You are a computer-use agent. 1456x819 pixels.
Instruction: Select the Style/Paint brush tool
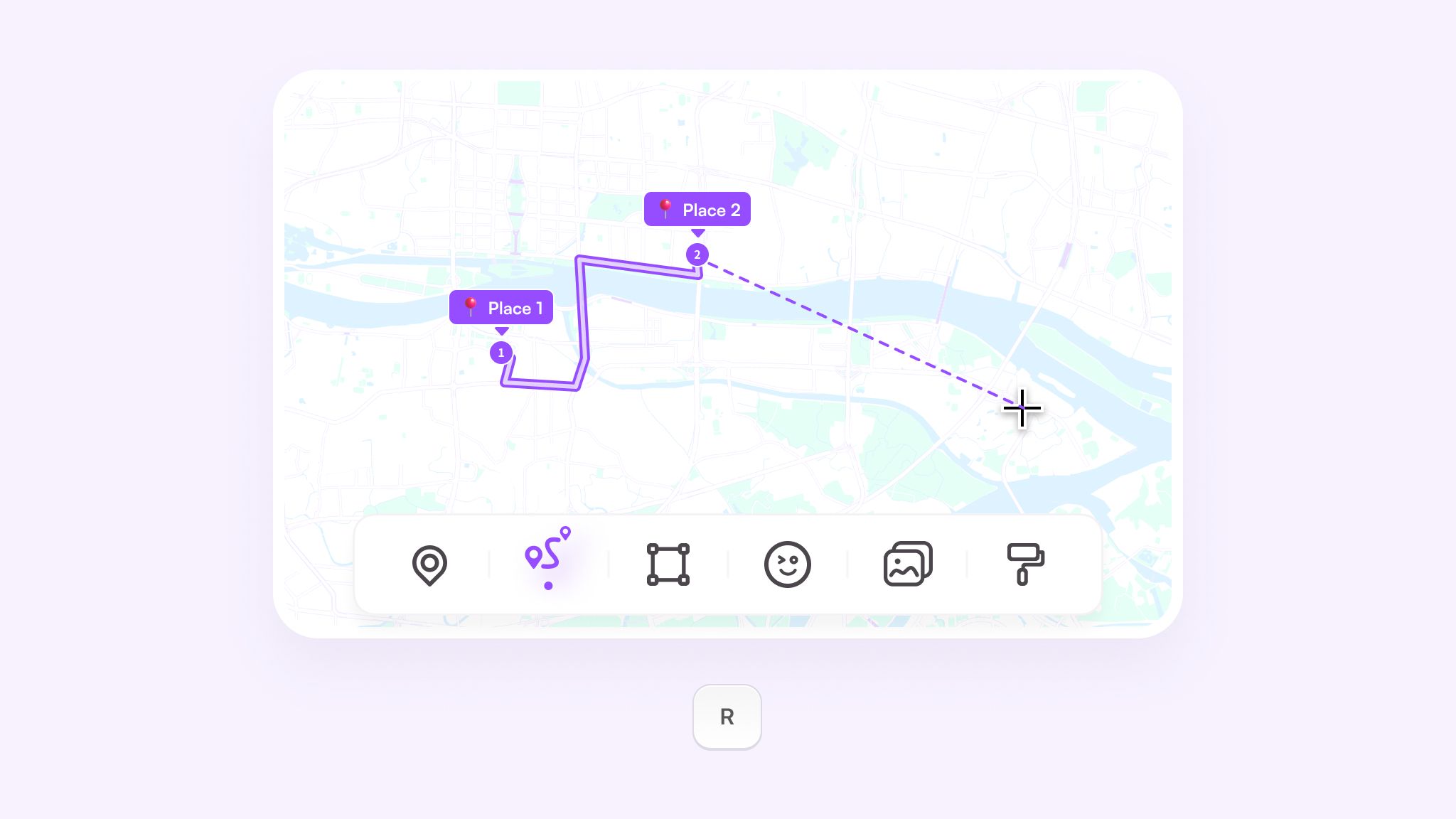point(1026,564)
